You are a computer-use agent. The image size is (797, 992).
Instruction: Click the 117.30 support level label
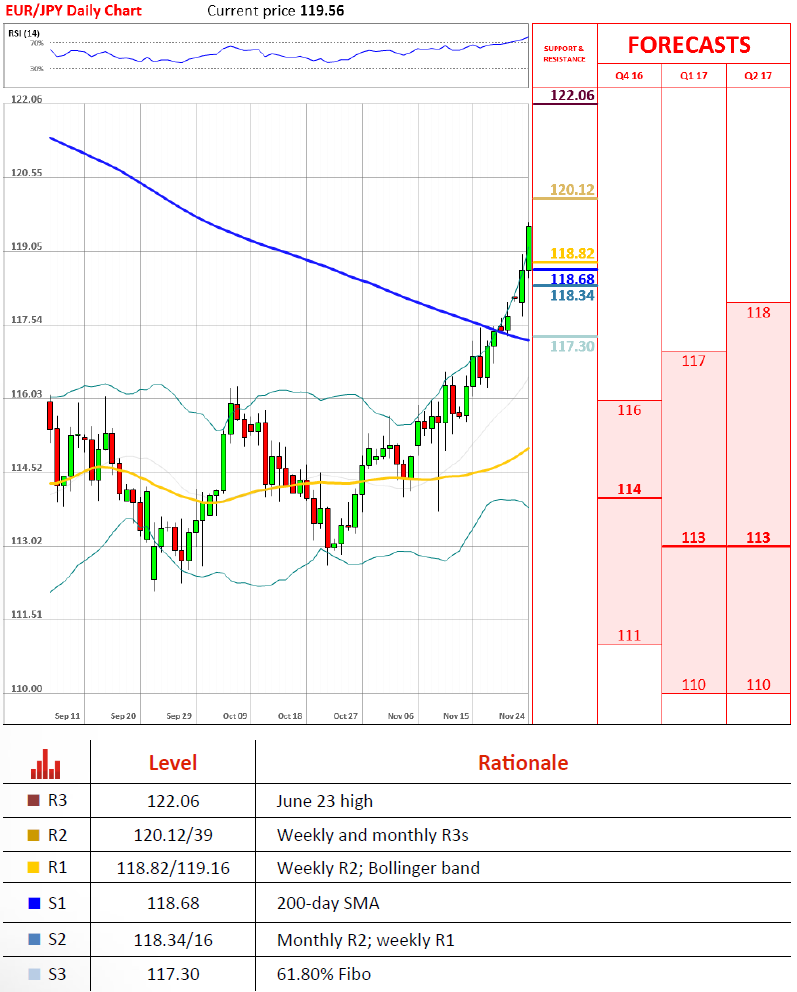point(572,346)
